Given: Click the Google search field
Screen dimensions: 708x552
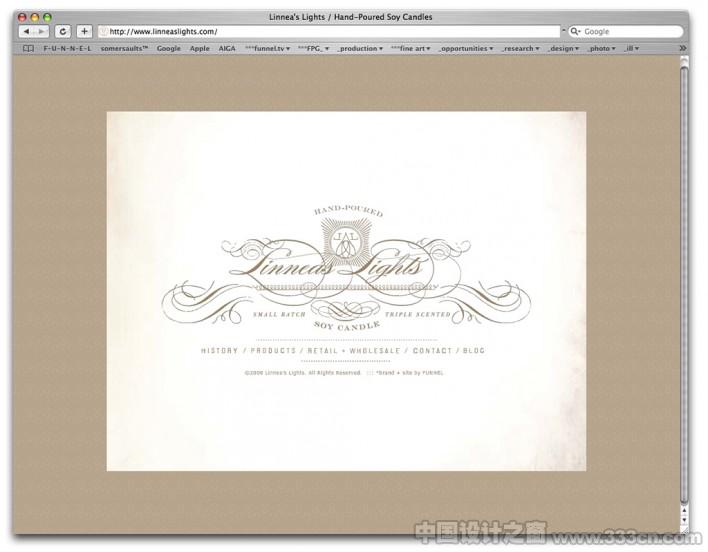Looking at the screenshot, I should point(626,32).
